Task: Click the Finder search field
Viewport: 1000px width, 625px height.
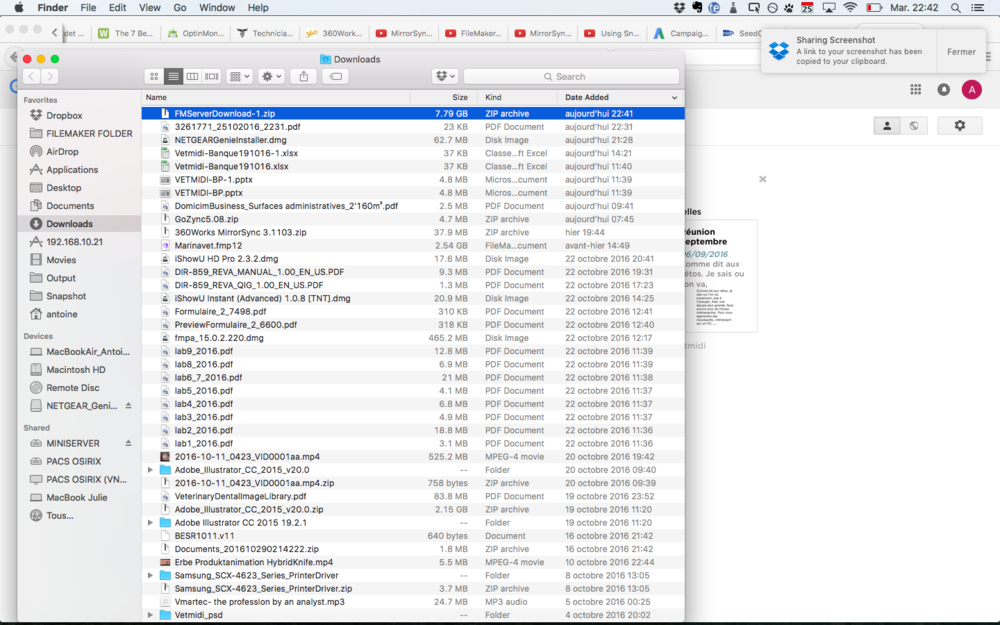Action: click(571, 76)
